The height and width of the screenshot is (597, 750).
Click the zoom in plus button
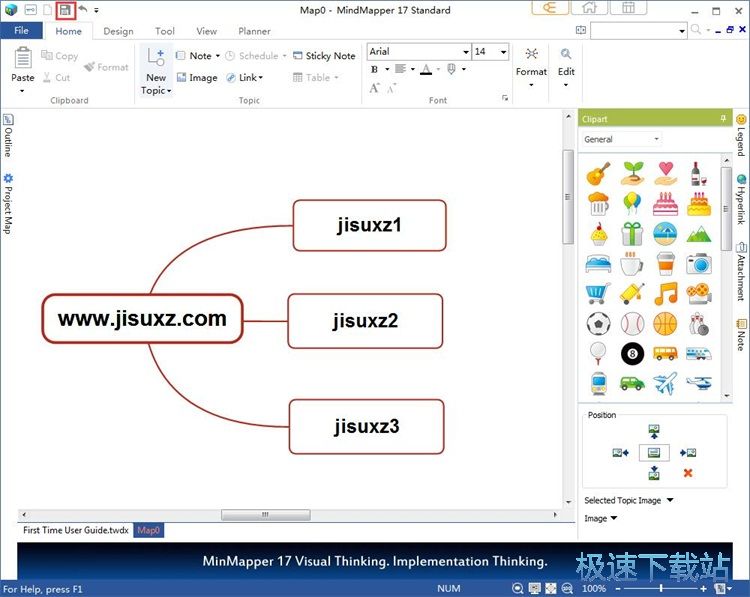coord(703,588)
